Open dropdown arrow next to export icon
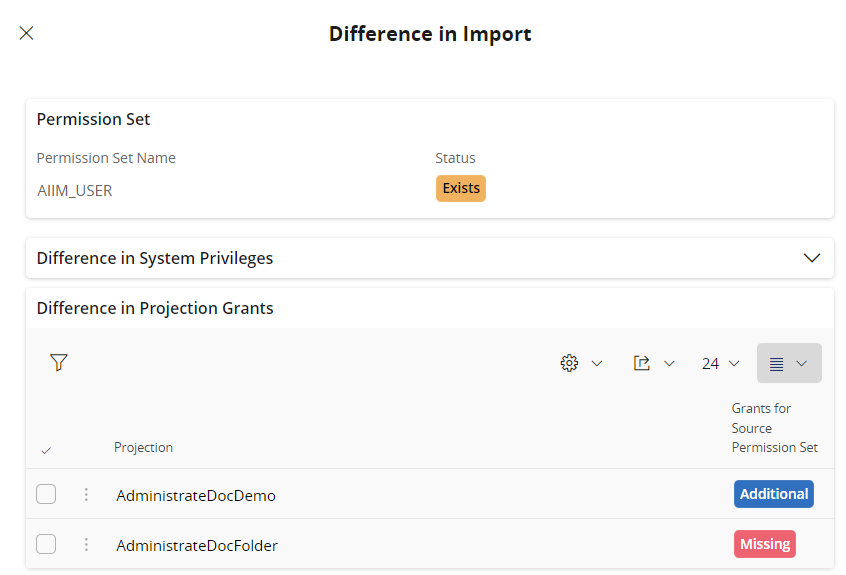The height and width of the screenshot is (575, 846). [x=669, y=363]
